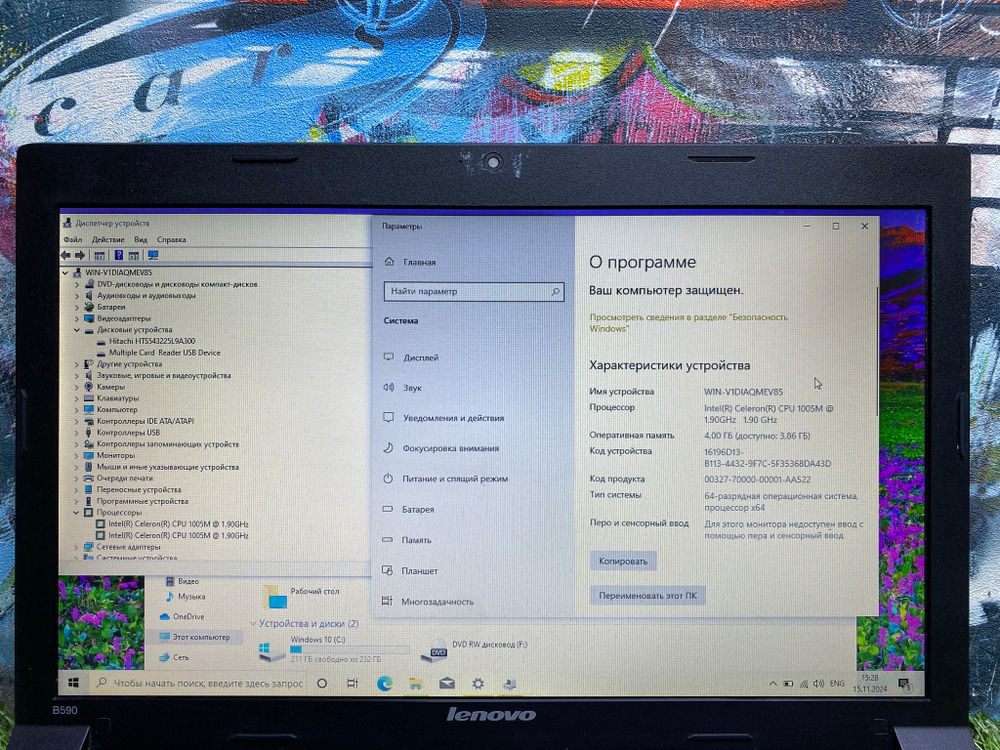Expand the Батареи tree node
1000x750 pixels.
pyautogui.click(x=78, y=307)
